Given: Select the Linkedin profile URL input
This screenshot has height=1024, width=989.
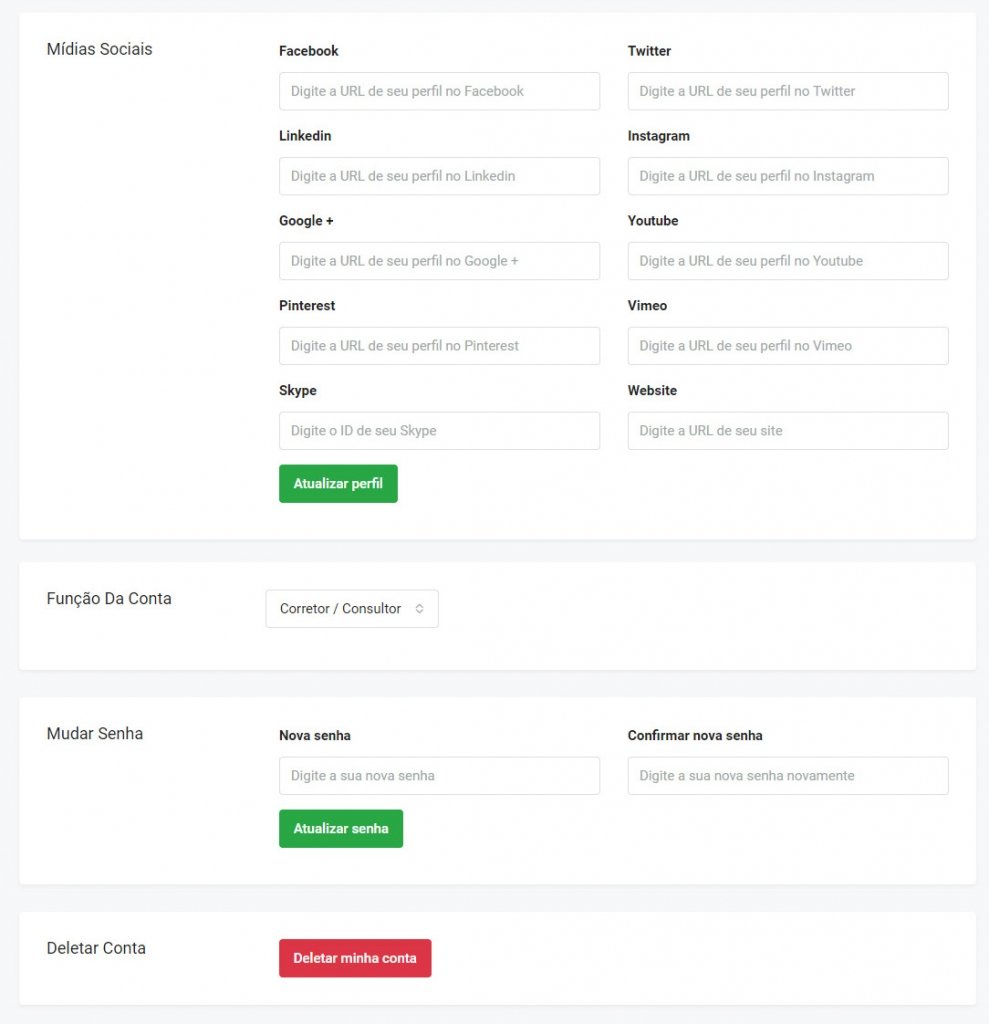Looking at the screenshot, I should click(438, 176).
